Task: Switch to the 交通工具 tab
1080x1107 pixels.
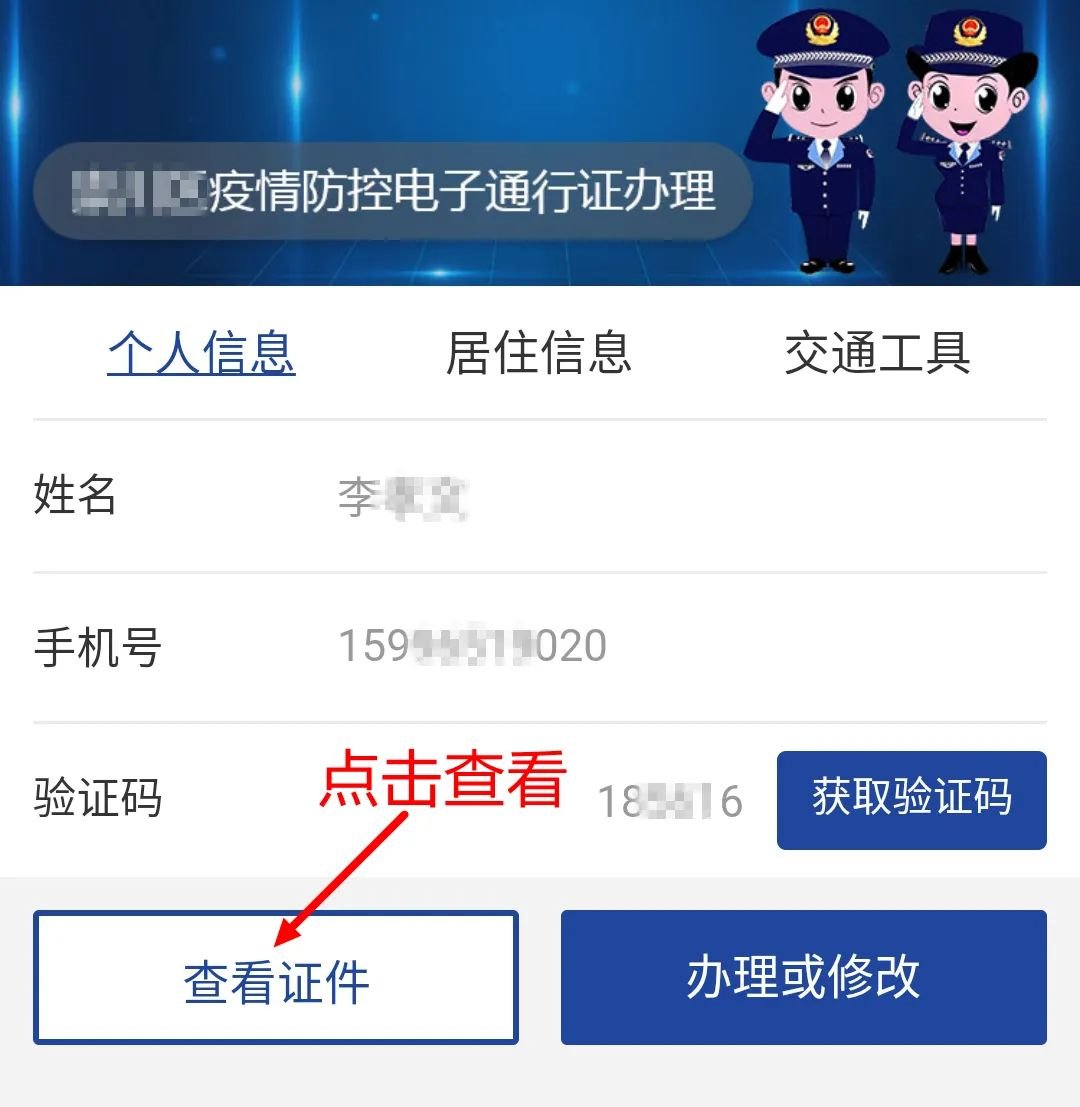Action: point(877,353)
